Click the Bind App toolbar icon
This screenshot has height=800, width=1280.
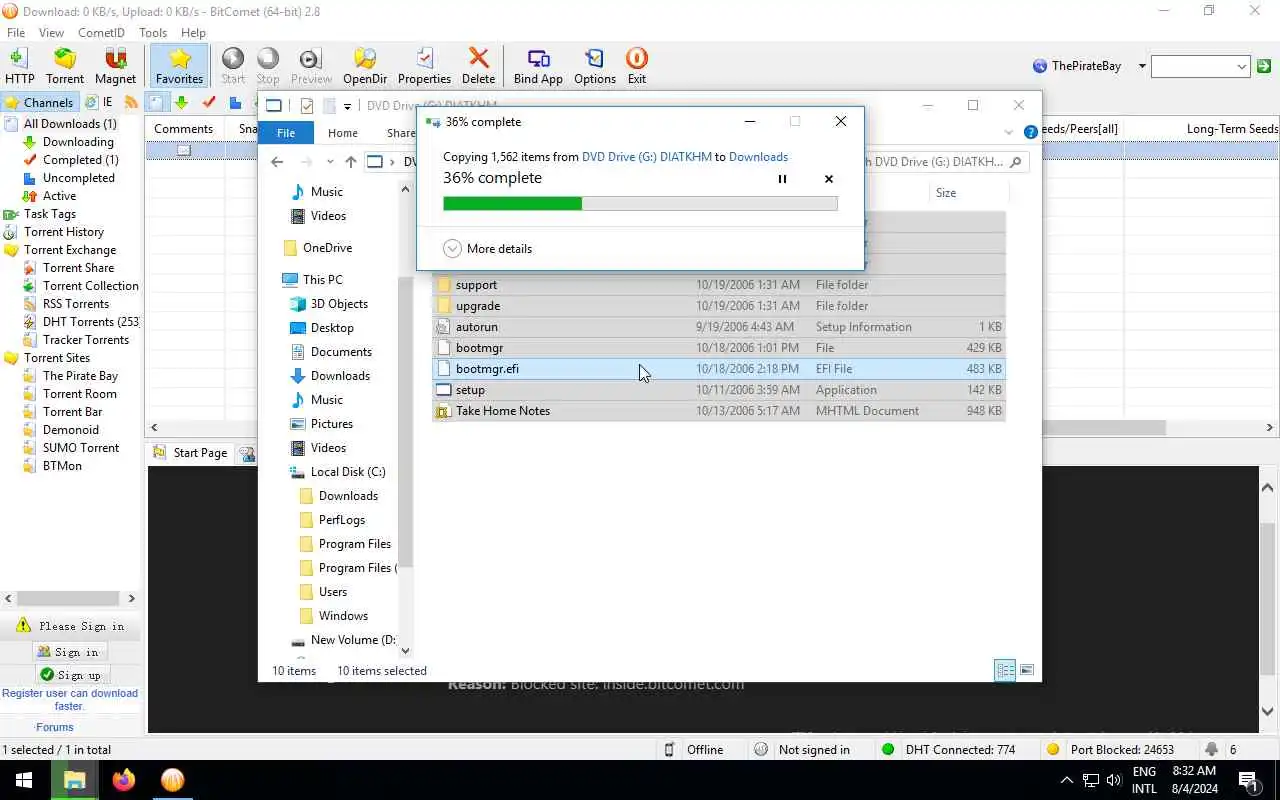(x=538, y=66)
